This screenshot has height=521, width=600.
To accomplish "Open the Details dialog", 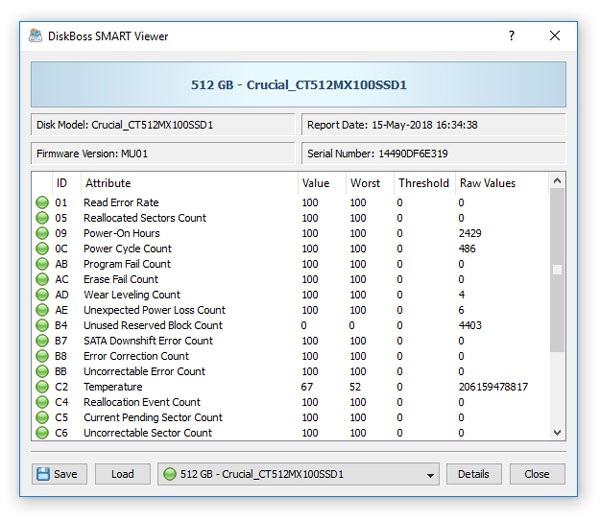I will tap(473, 474).
